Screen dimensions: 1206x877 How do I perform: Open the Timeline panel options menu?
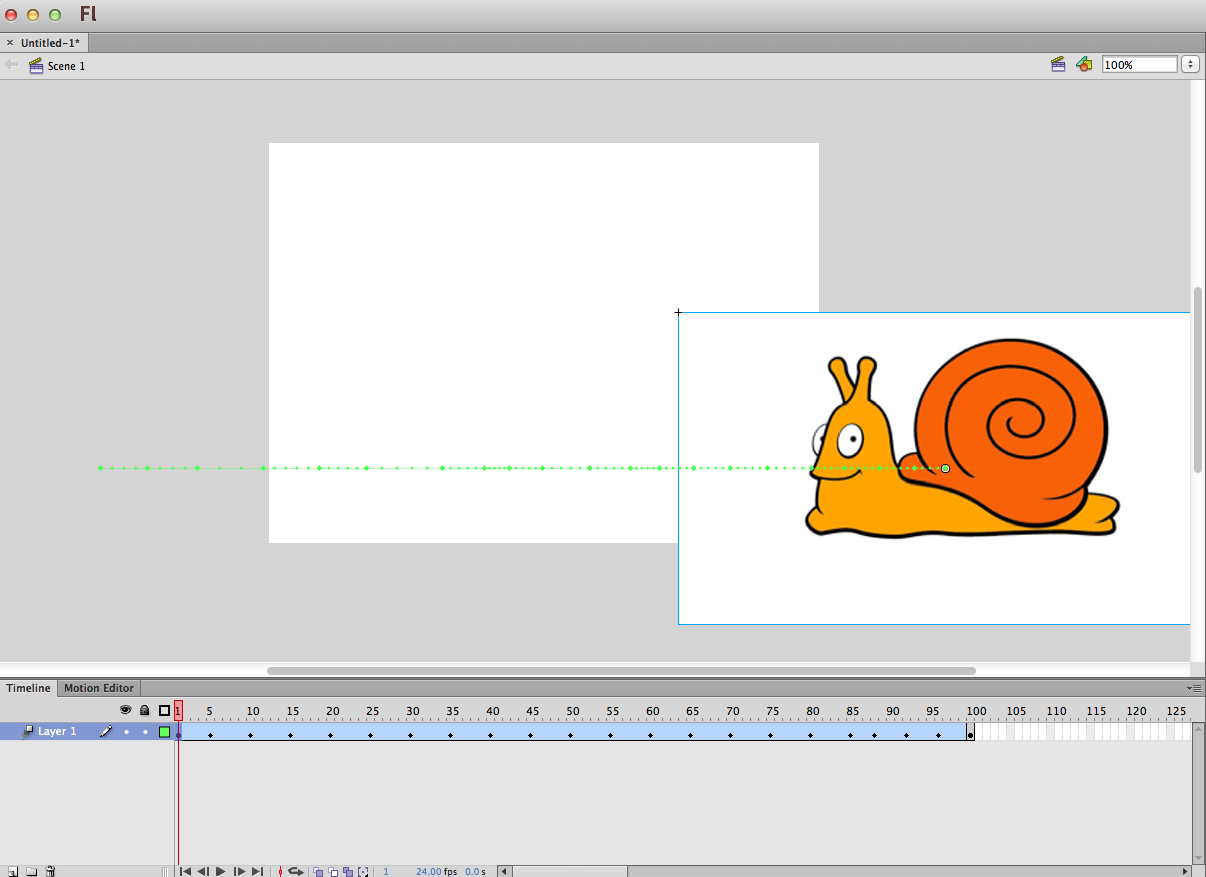tap(1194, 688)
